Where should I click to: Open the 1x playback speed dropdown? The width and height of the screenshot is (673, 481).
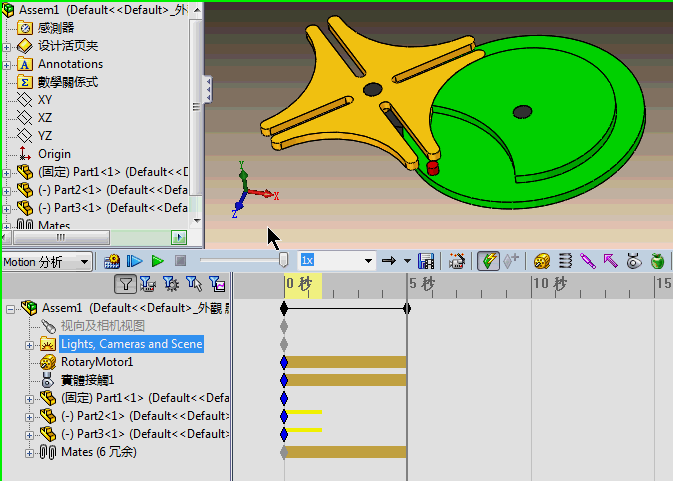click(368, 261)
